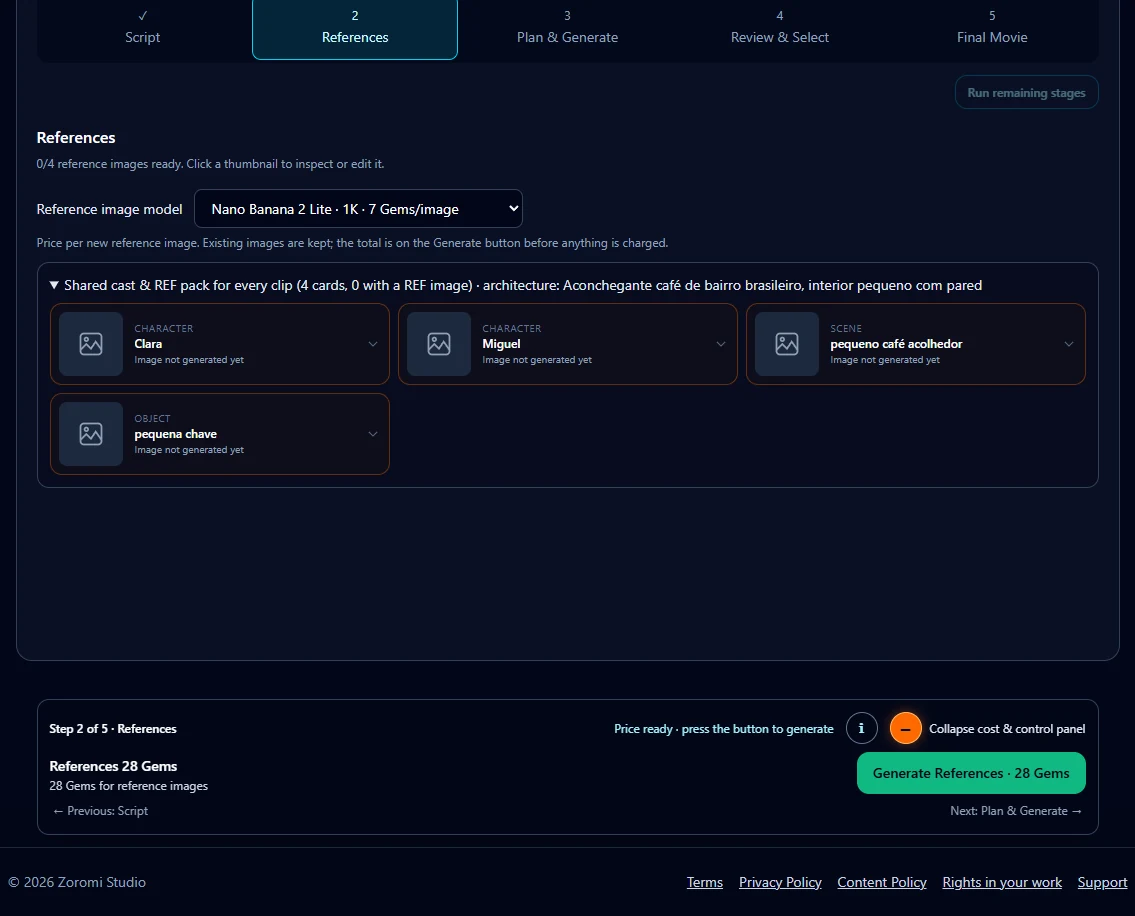Click the References 28 Gems cost summary
Image resolution: width=1135 pixels, height=916 pixels.
113,766
